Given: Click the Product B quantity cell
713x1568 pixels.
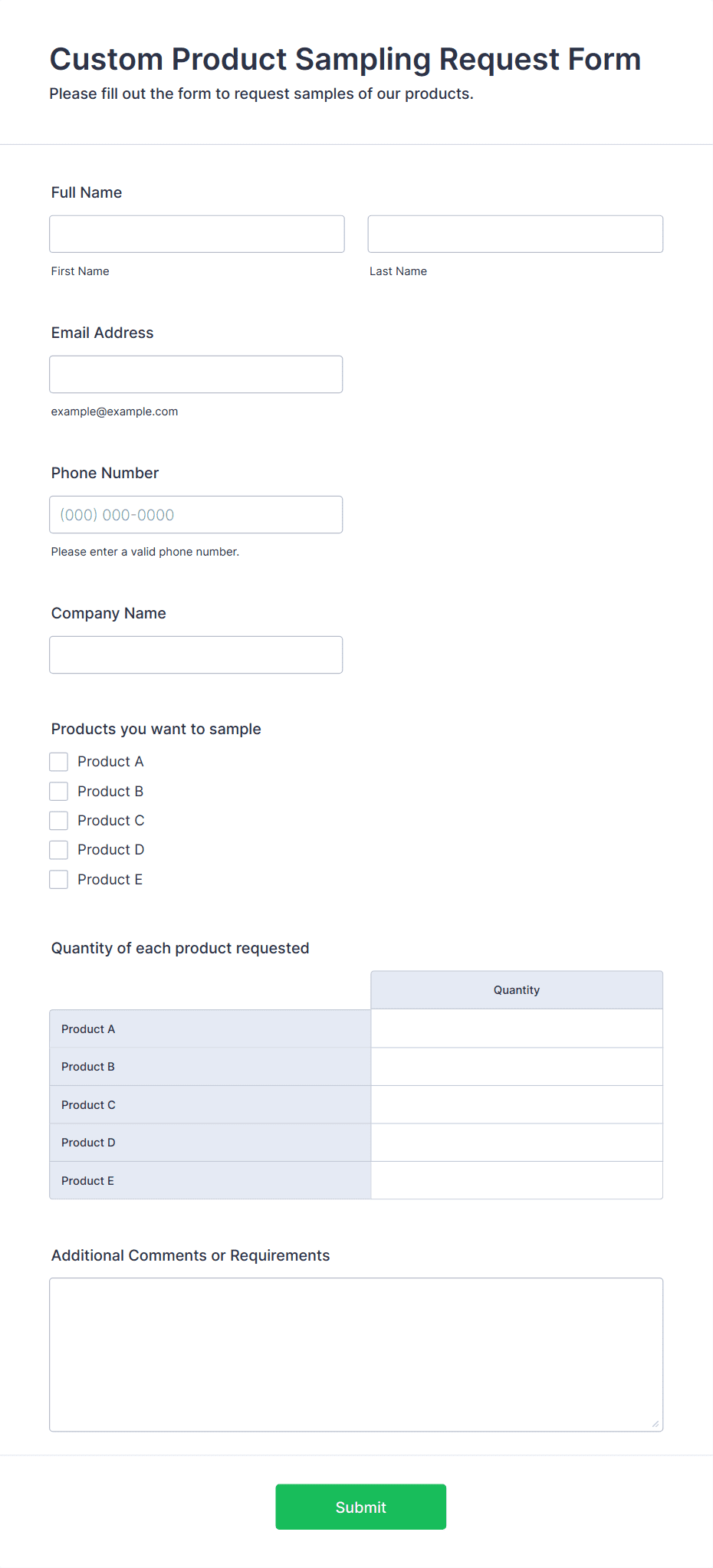Looking at the screenshot, I should [x=517, y=1067].
